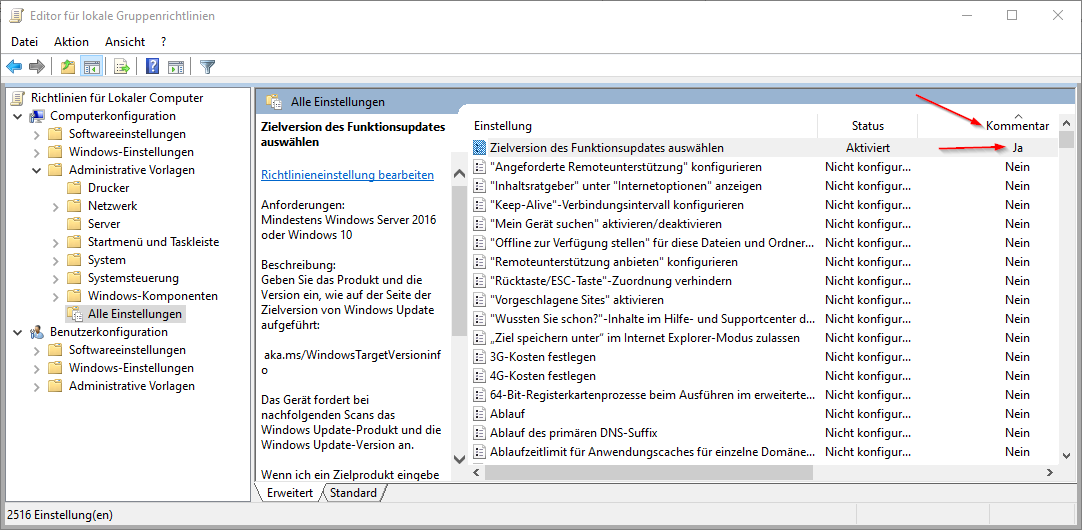The width and height of the screenshot is (1082, 530).
Task: Open the Aktion menu
Action: 72,41
